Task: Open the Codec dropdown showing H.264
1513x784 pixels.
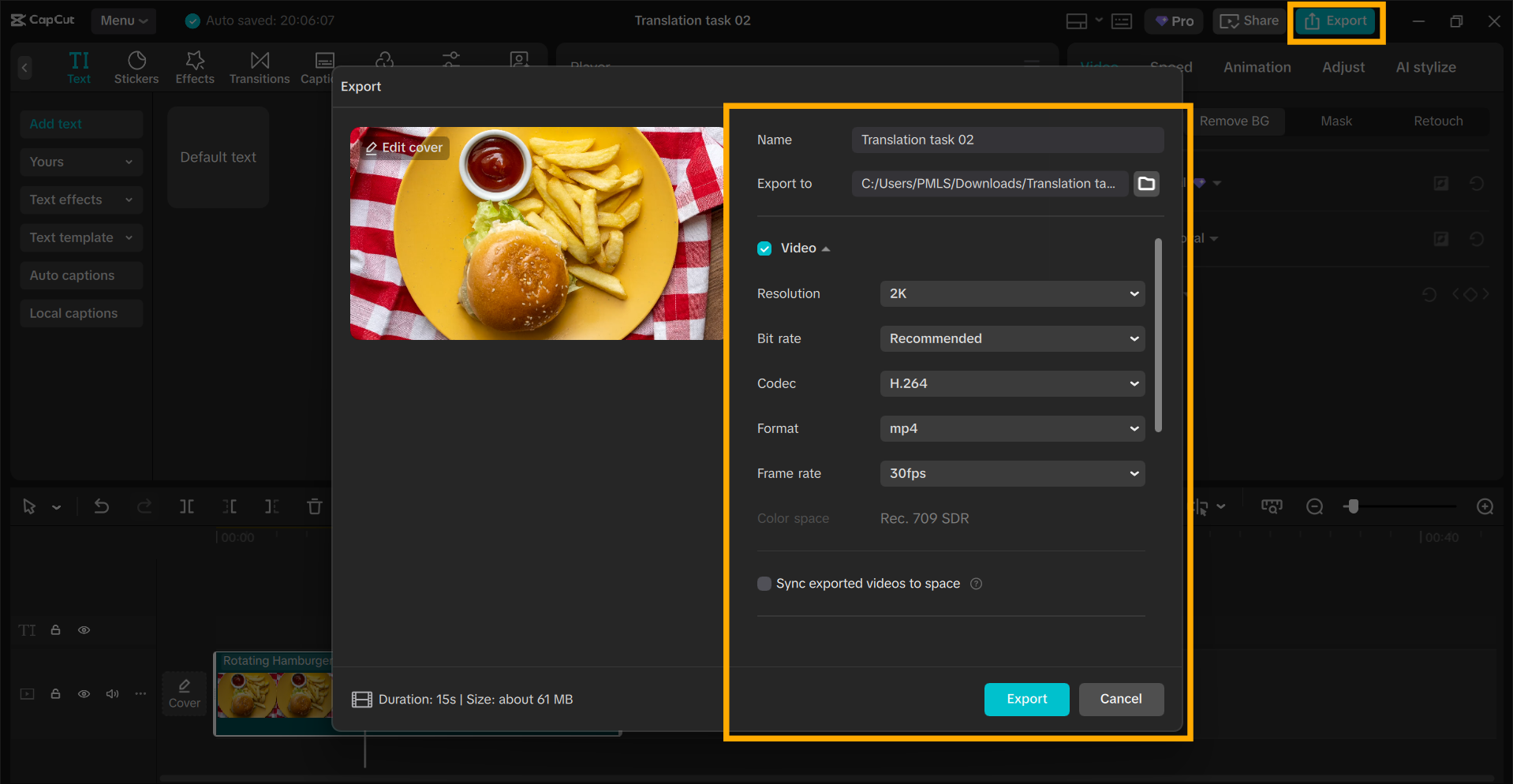Action: 1012,383
